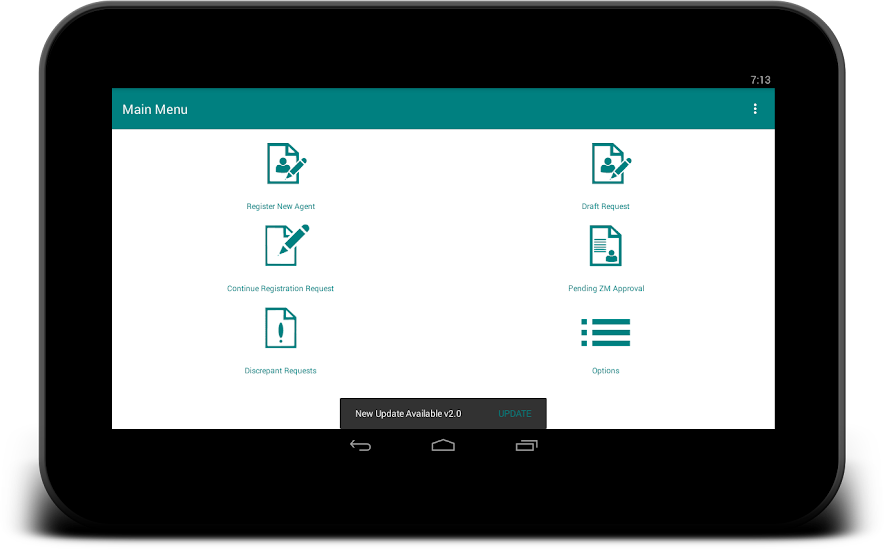The width and height of the screenshot is (884, 550).
Task: Click the "Register New Agent" text label
Action: point(281,206)
